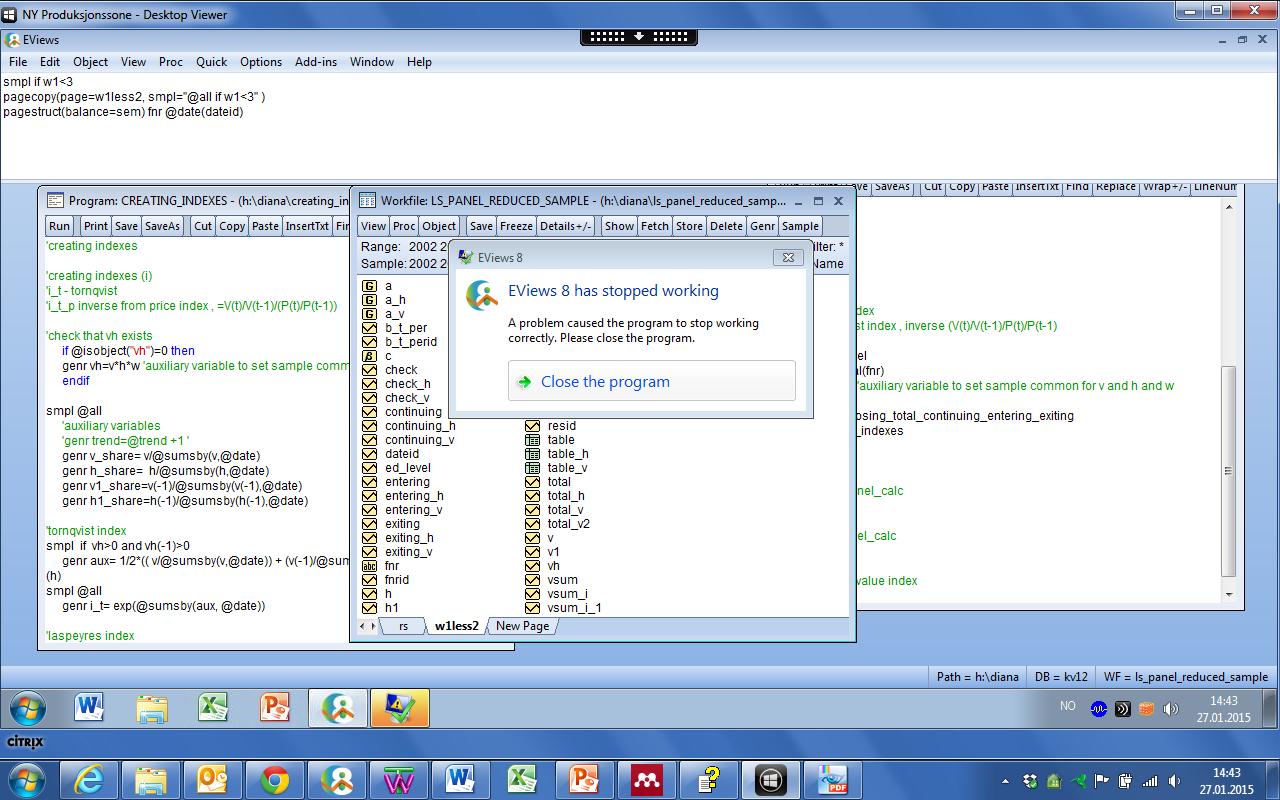1280x800 pixels.
Task: Click the scroll-up arrow in background program window
Action: [x=1230, y=206]
